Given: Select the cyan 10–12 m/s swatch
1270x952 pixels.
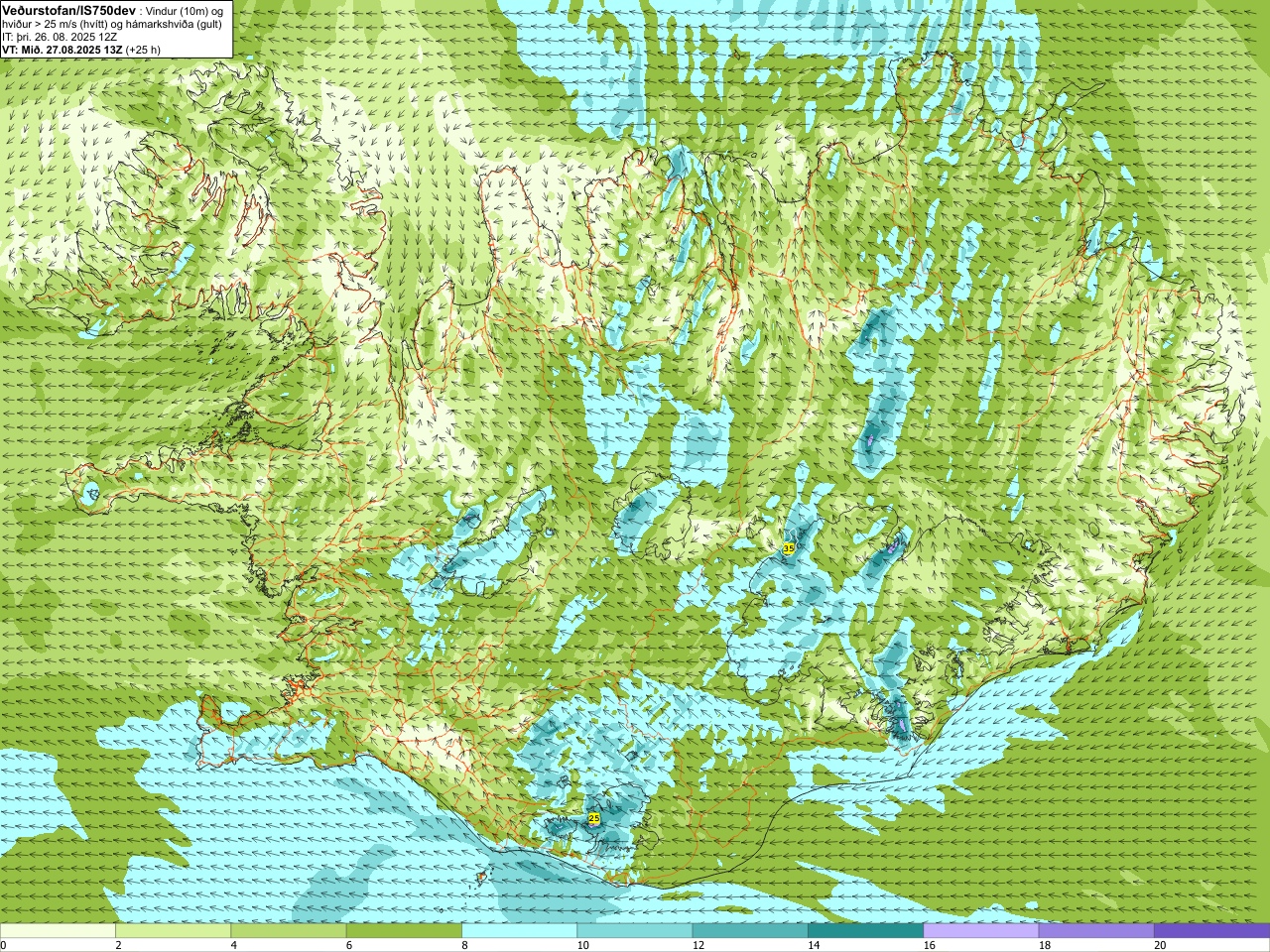Looking at the screenshot, I should 634,931.
